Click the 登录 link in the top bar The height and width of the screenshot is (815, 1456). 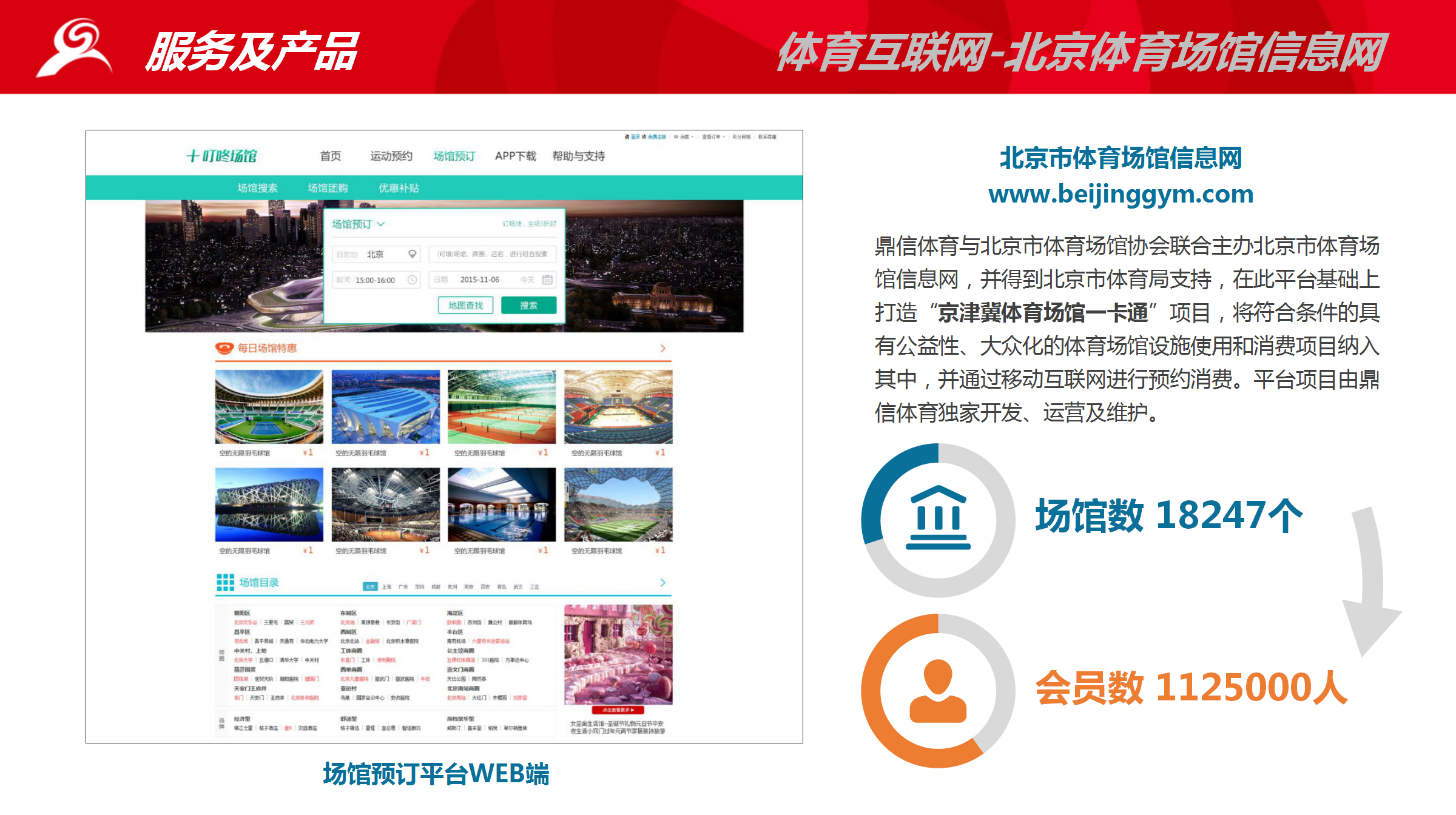[x=635, y=137]
